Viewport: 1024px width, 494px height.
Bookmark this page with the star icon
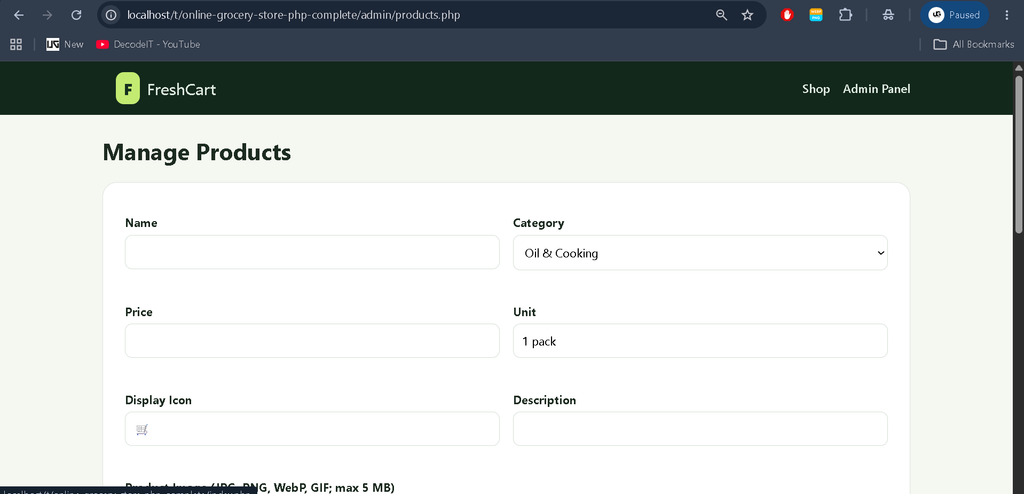[748, 15]
